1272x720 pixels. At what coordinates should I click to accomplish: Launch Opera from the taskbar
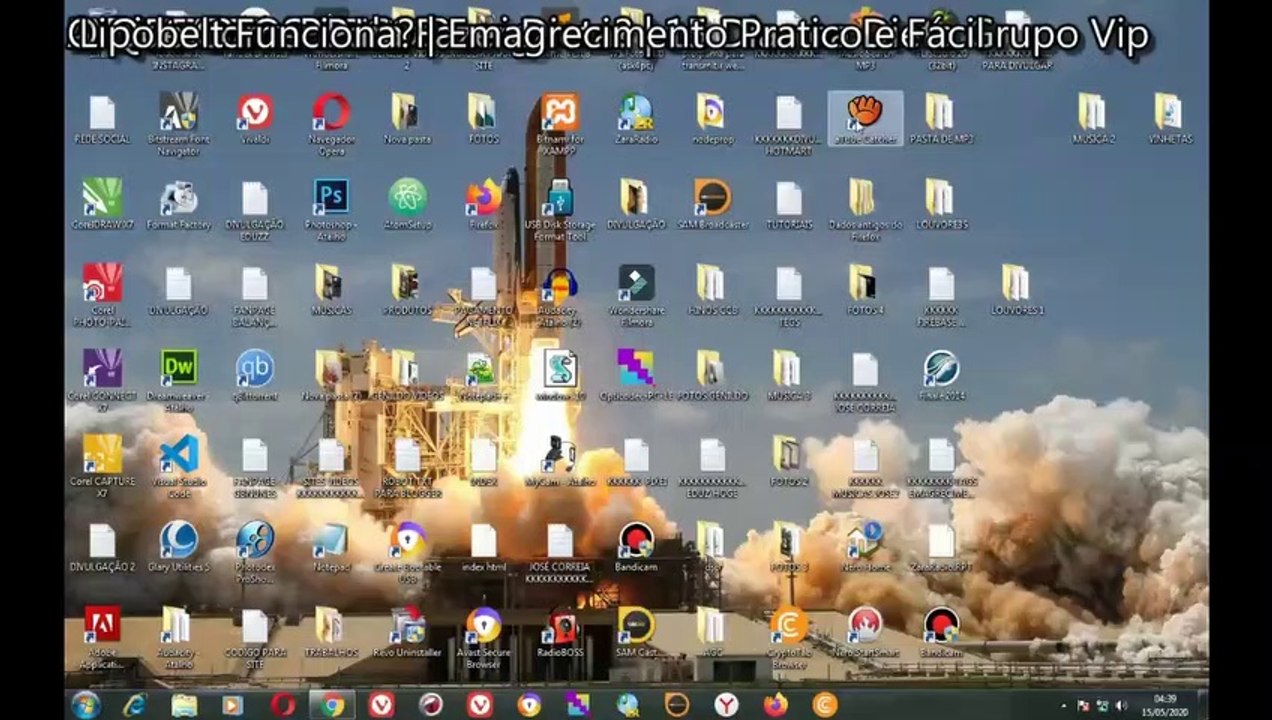283,704
